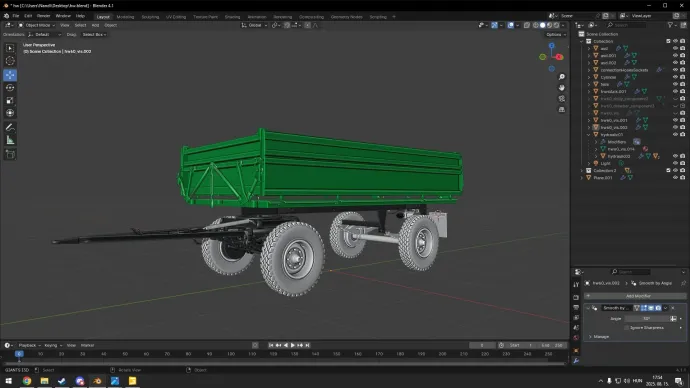Toggle Collection 2 exclude checkbox
Screen dimensions: 690x388
668,170
